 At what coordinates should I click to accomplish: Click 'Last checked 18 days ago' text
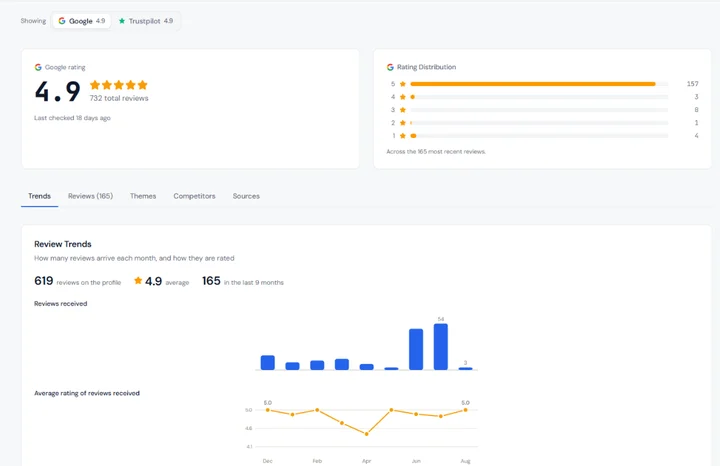coord(72,118)
